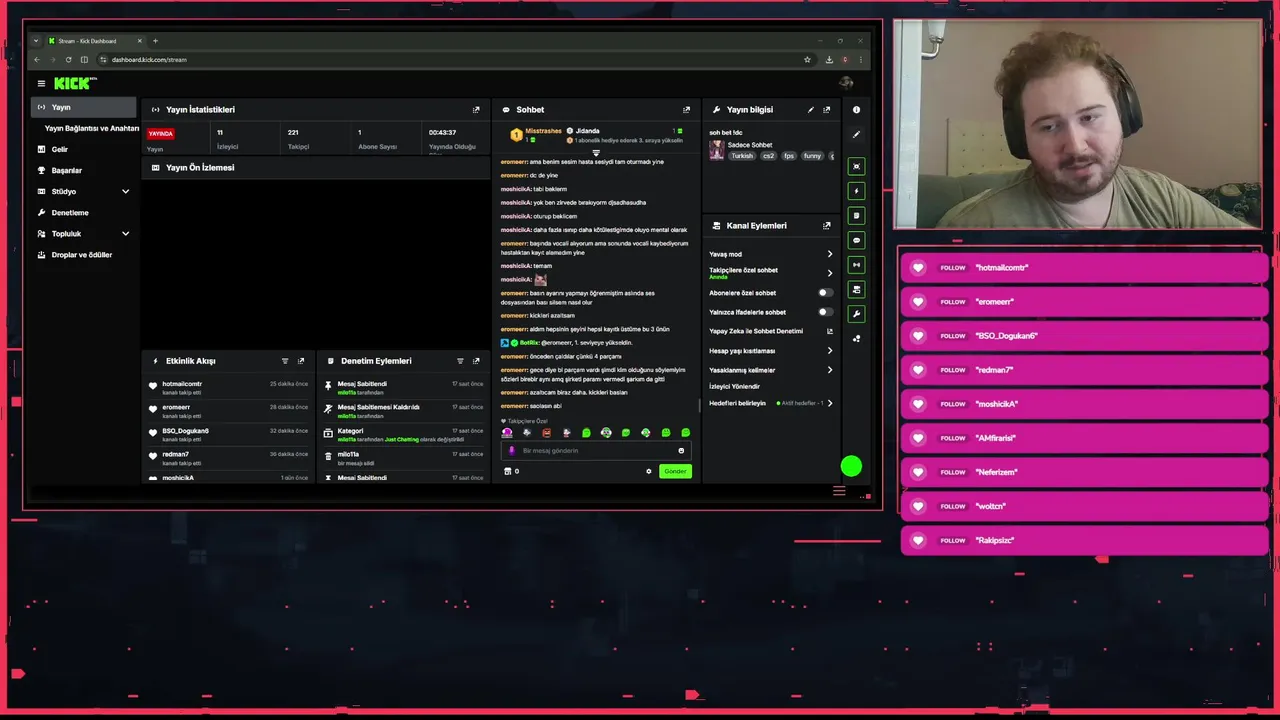
Task: Click the message input field in chat
Action: coord(596,451)
